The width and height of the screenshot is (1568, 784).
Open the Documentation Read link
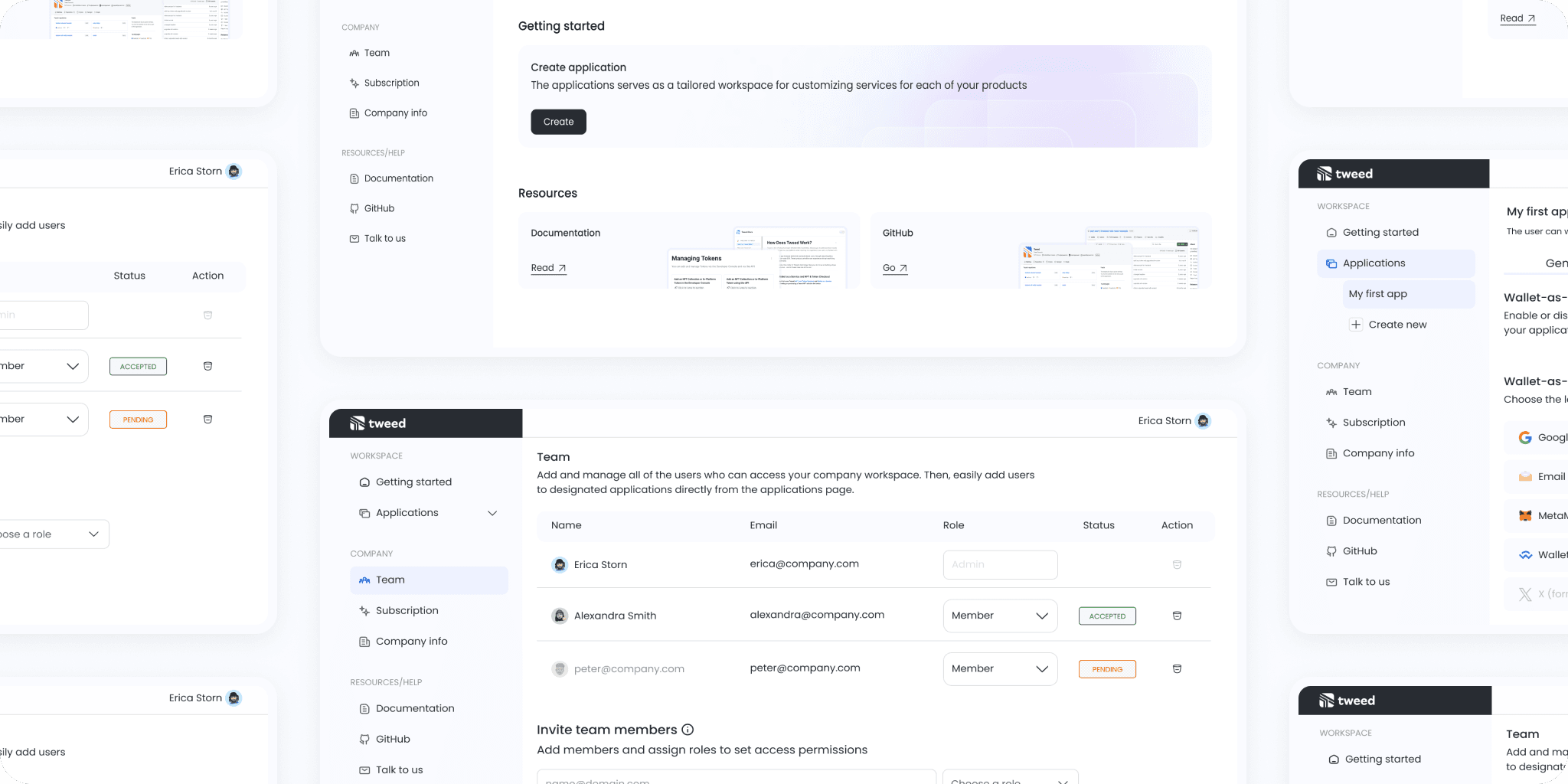point(547,267)
